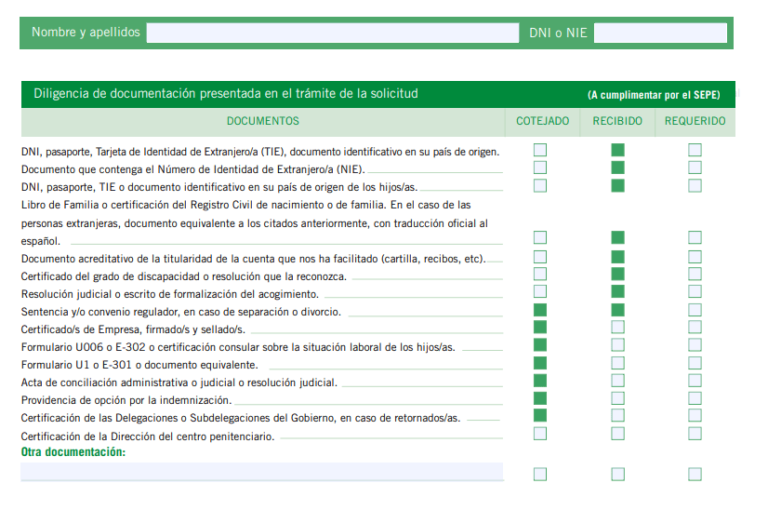Check COTEJADO for documento identificativo de los hijos/as
The width and height of the screenshot is (768, 510).
point(540,186)
